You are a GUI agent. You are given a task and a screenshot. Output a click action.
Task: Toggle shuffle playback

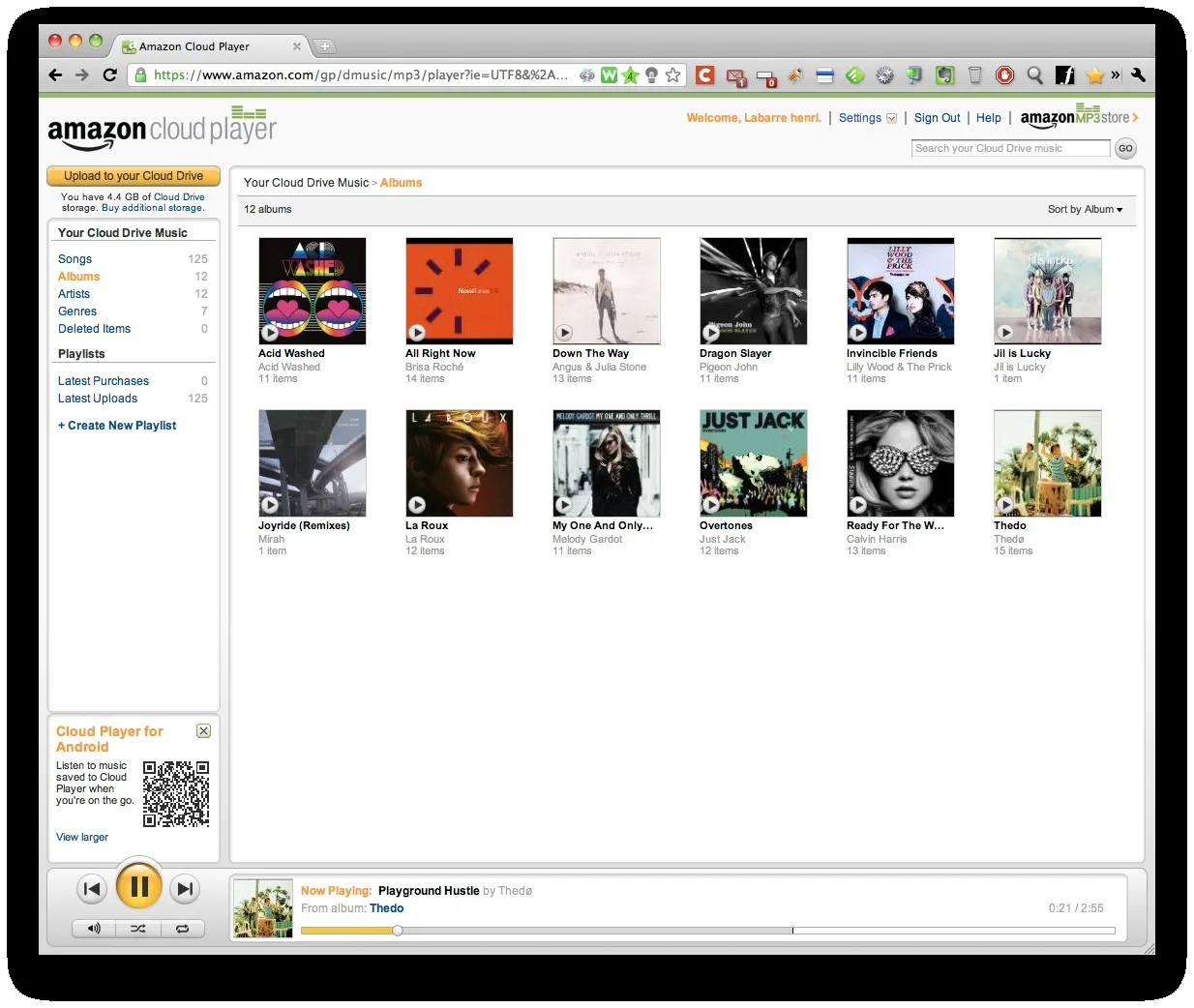(138, 929)
